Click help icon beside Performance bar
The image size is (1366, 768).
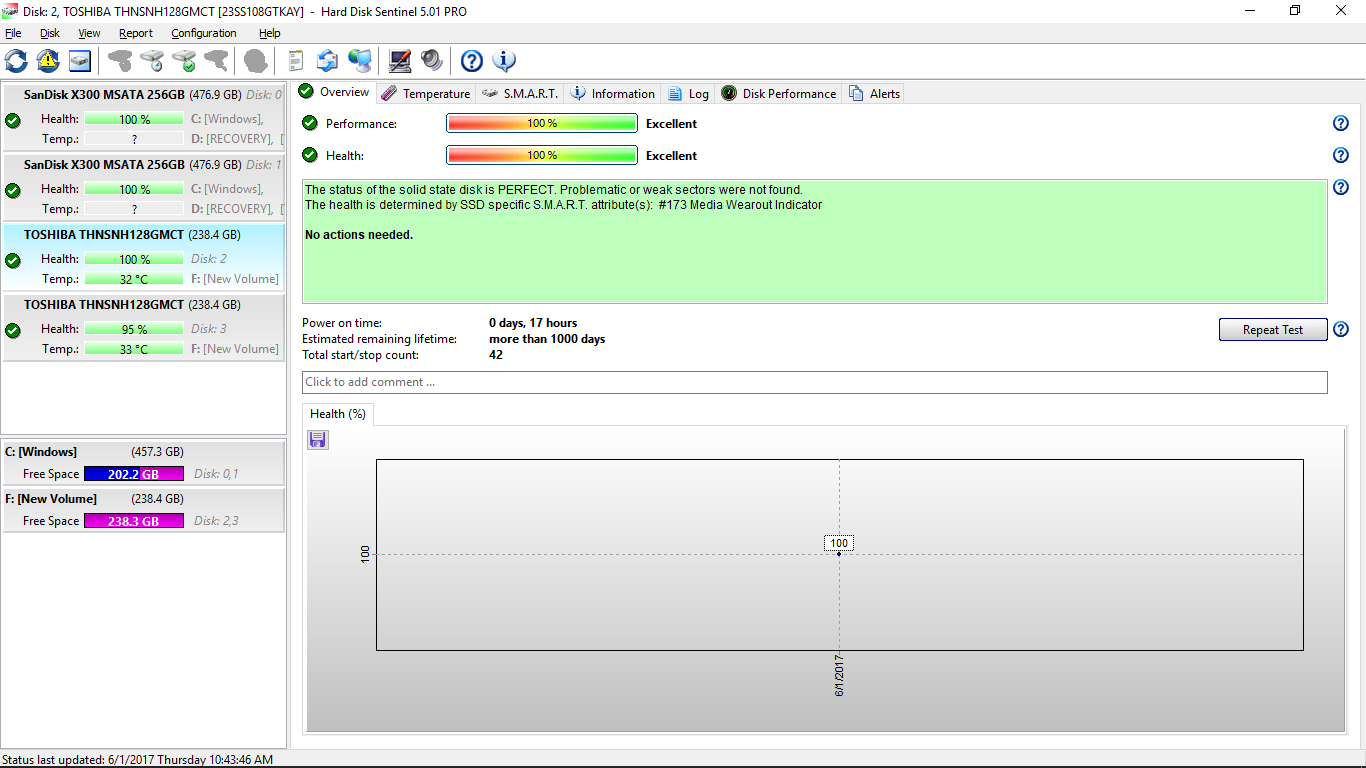click(1341, 123)
